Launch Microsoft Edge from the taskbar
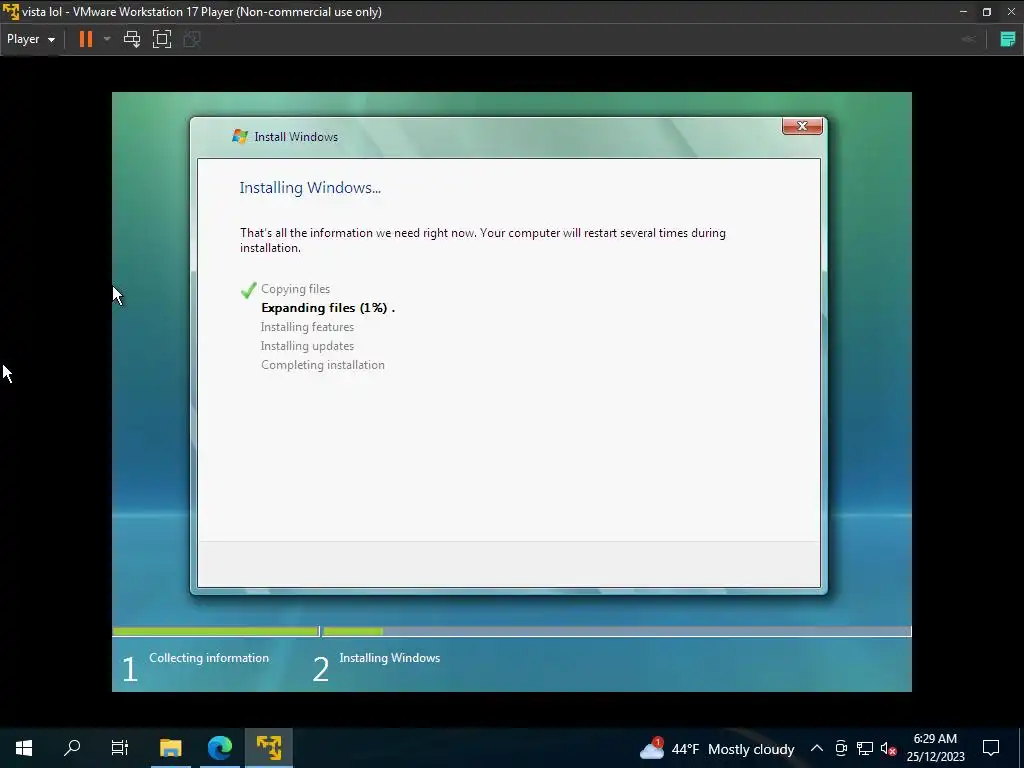 [x=220, y=748]
